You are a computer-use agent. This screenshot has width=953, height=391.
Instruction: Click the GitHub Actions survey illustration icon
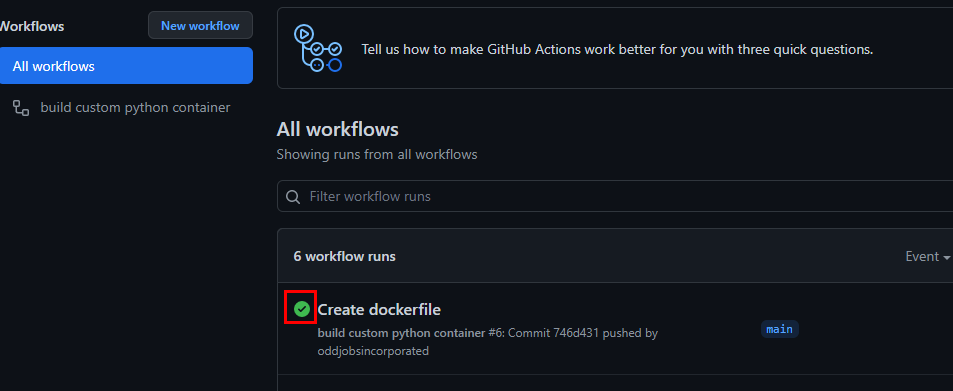pos(318,48)
